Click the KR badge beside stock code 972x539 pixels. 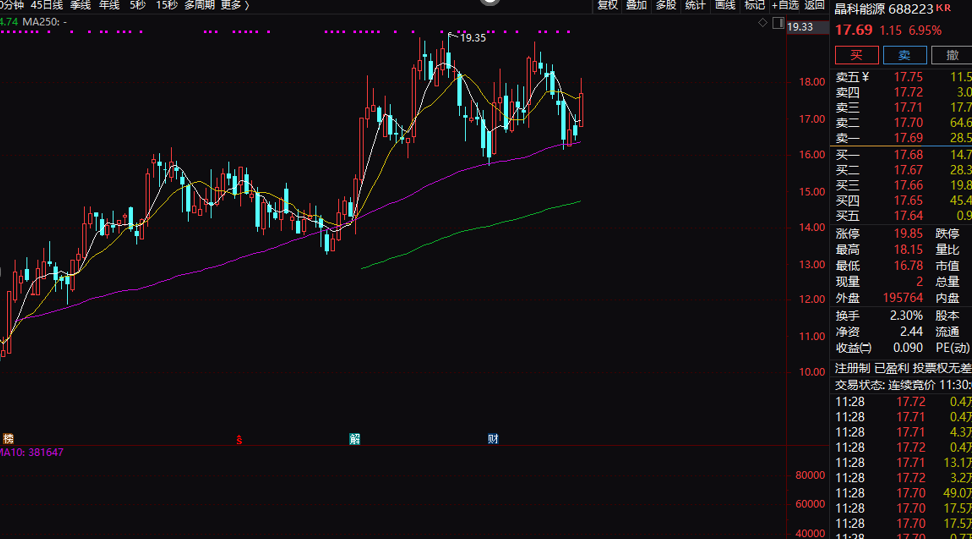(x=942, y=7)
